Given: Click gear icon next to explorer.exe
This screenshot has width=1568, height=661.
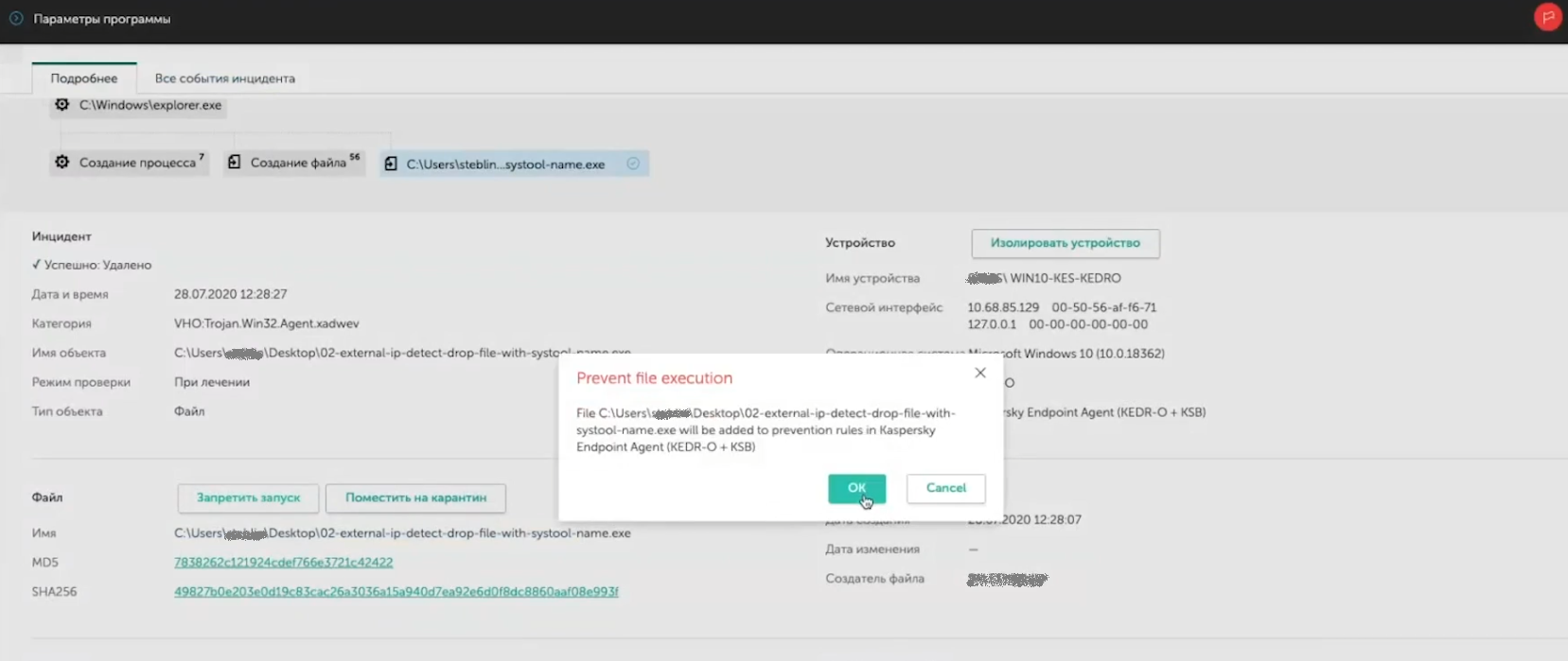Looking at the screenshot, I should 62,105.
